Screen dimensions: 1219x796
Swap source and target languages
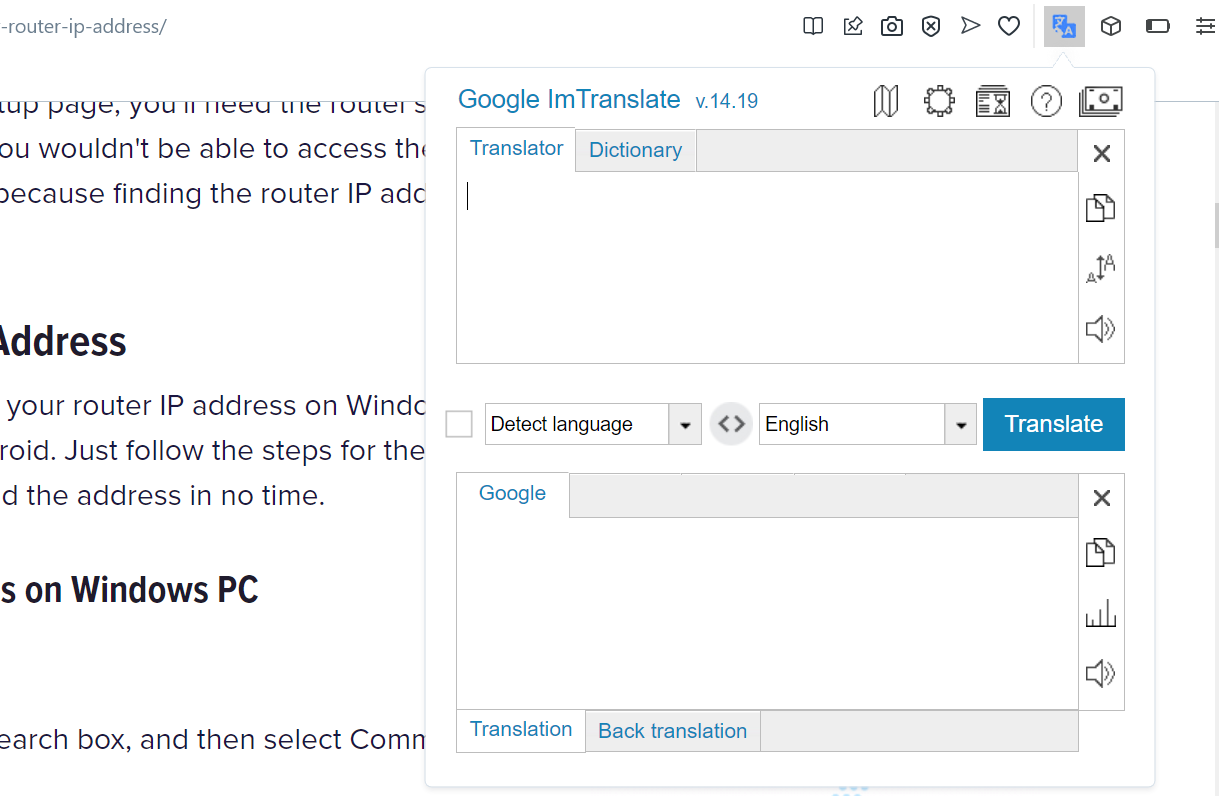click(731, 424)
